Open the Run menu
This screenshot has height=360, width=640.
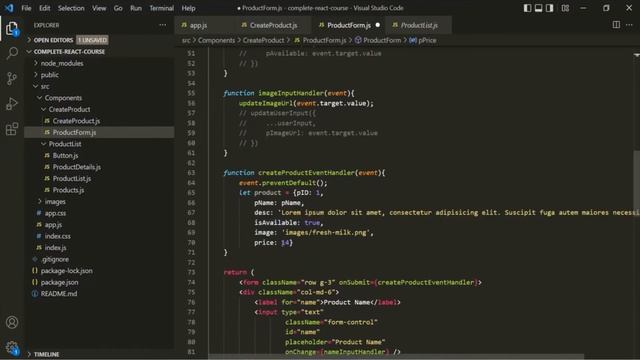pyautogui.click(x=136, y=8)
